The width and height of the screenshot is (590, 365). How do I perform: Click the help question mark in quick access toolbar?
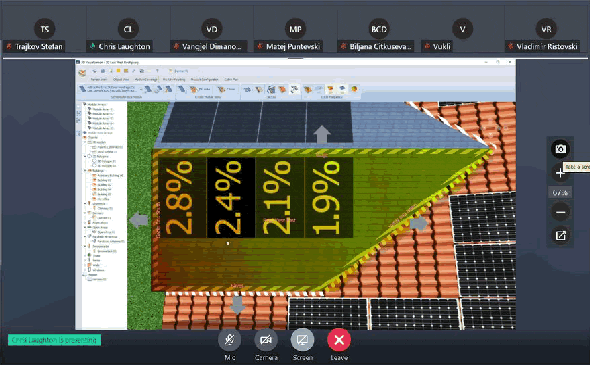(x=157, y=71)
